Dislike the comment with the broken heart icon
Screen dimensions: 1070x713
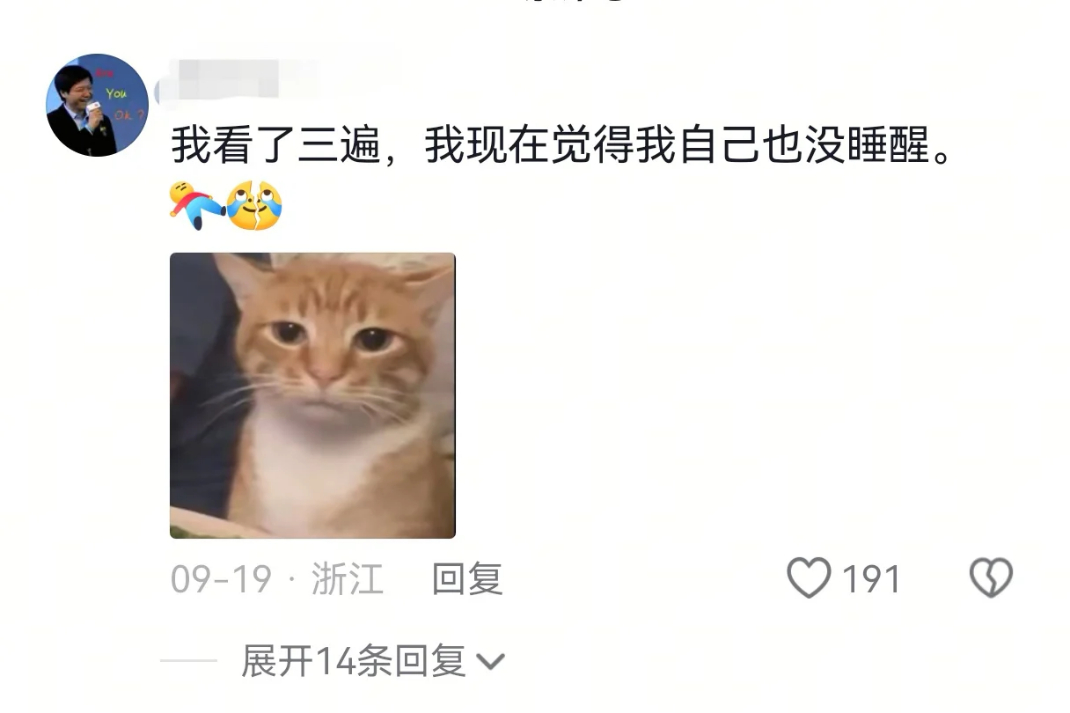[991, 578]
